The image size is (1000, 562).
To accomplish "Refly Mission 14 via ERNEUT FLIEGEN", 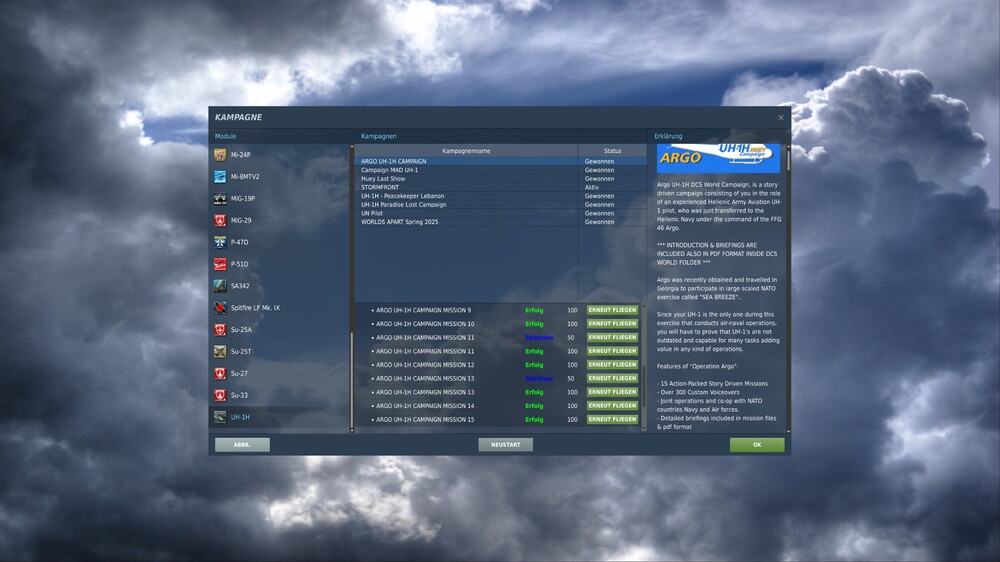I will point(612,406).
